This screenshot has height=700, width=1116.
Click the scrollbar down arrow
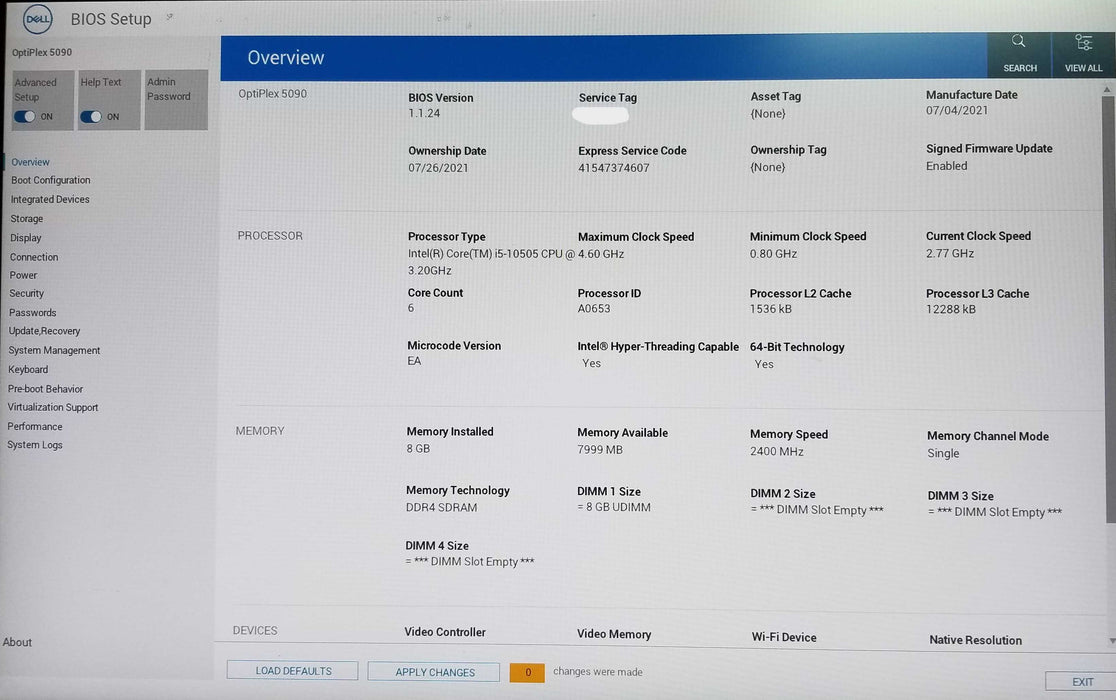pyautogui.click(x=1111, y=641)
